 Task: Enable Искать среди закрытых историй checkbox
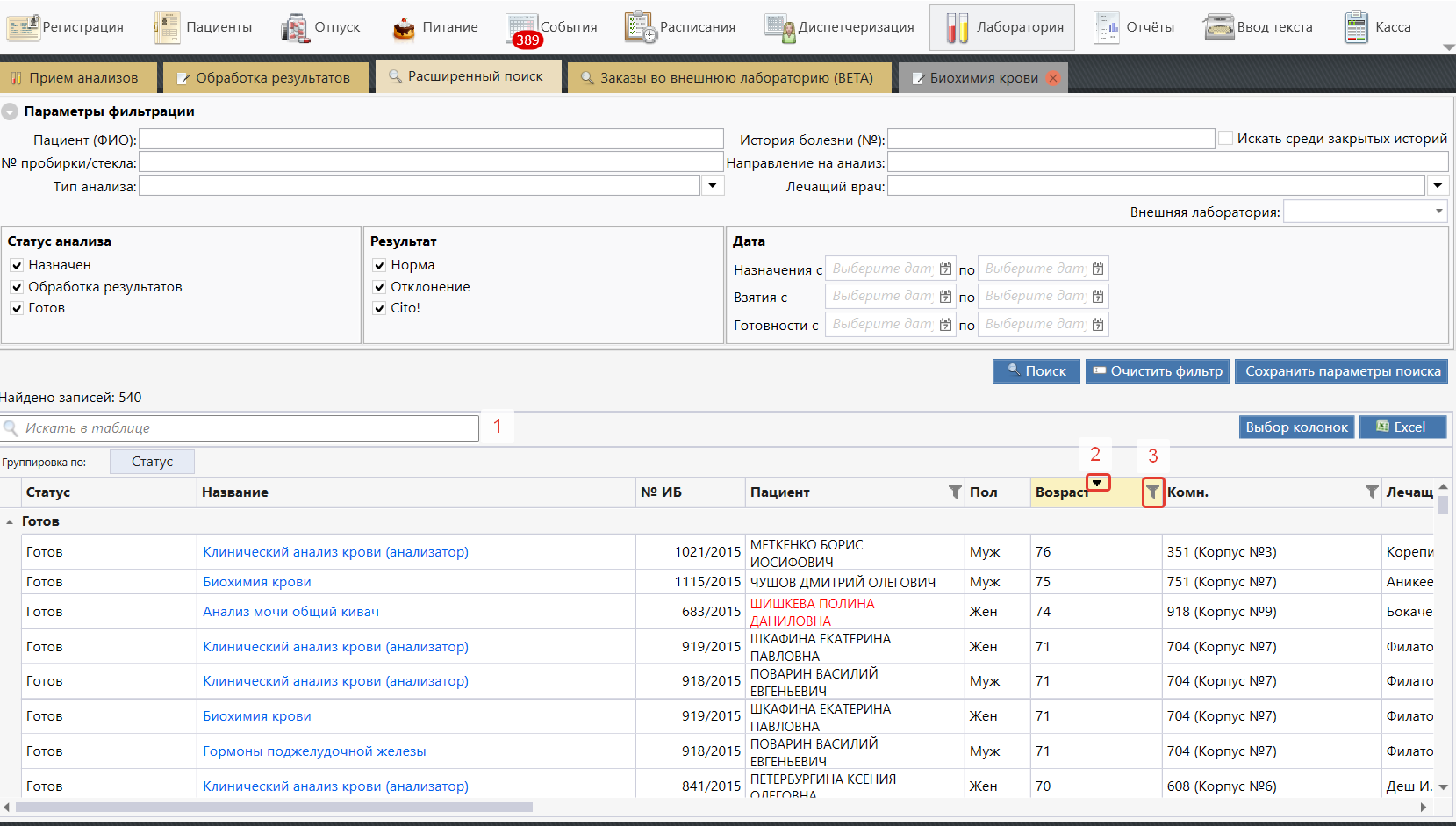pyautogui.click(x=1225, y=138)
